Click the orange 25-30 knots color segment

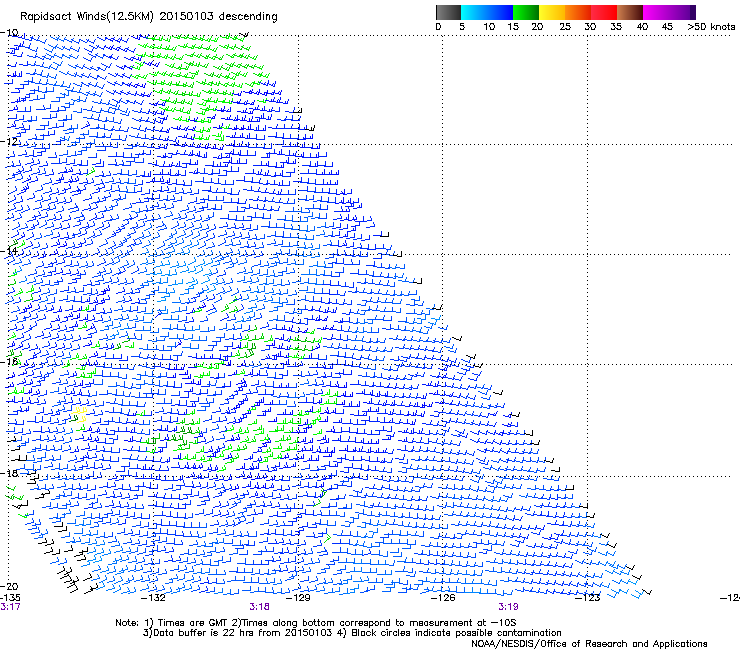pos(578,12)
